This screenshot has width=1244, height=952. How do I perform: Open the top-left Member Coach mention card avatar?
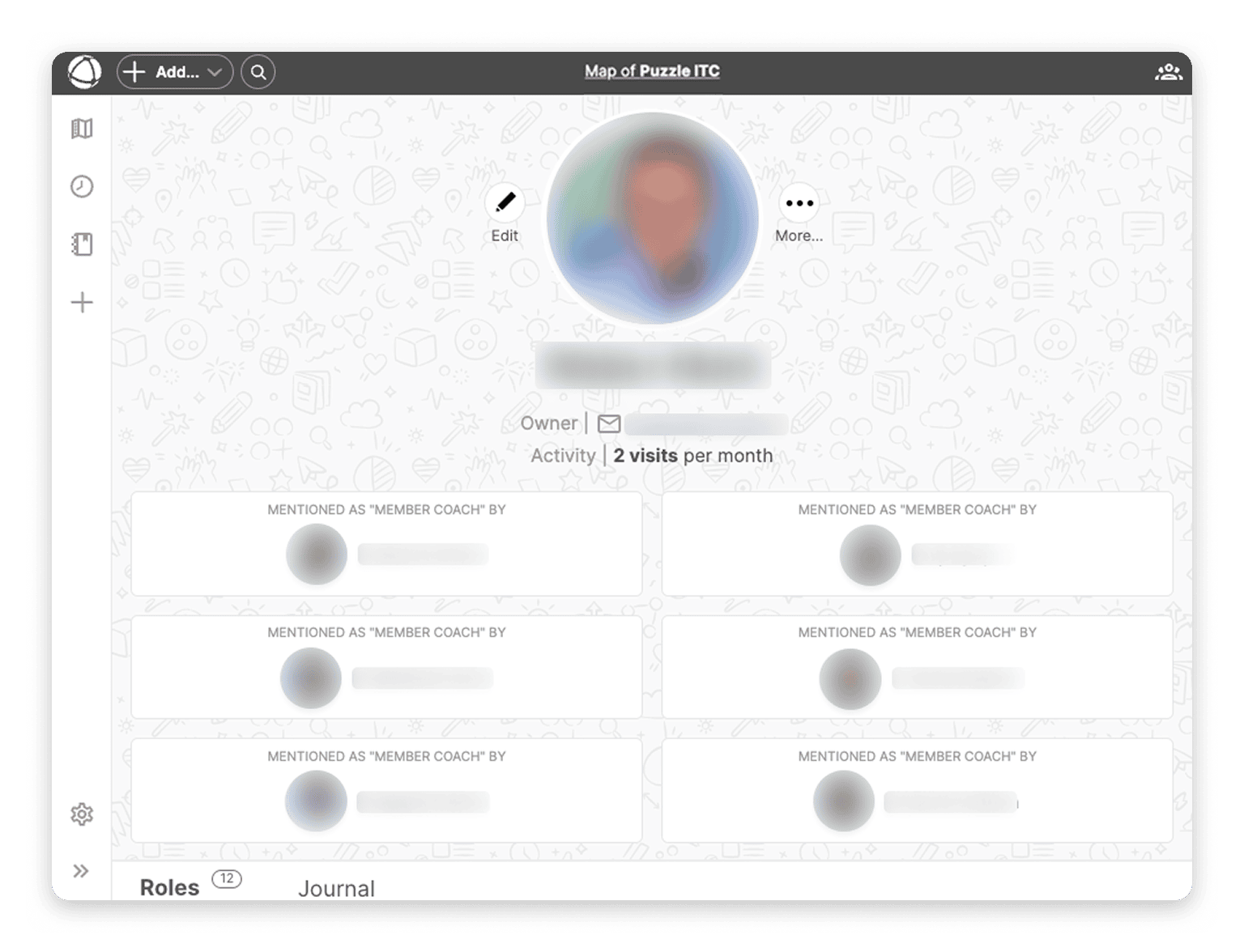coord(316,554)
